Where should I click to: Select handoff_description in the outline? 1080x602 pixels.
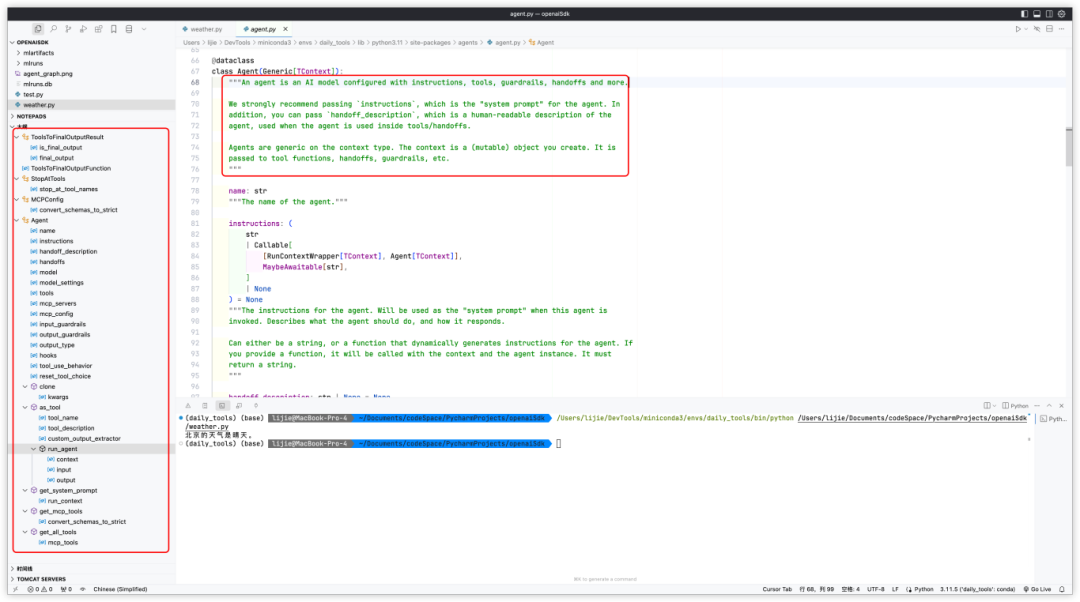tap(68, 251)
